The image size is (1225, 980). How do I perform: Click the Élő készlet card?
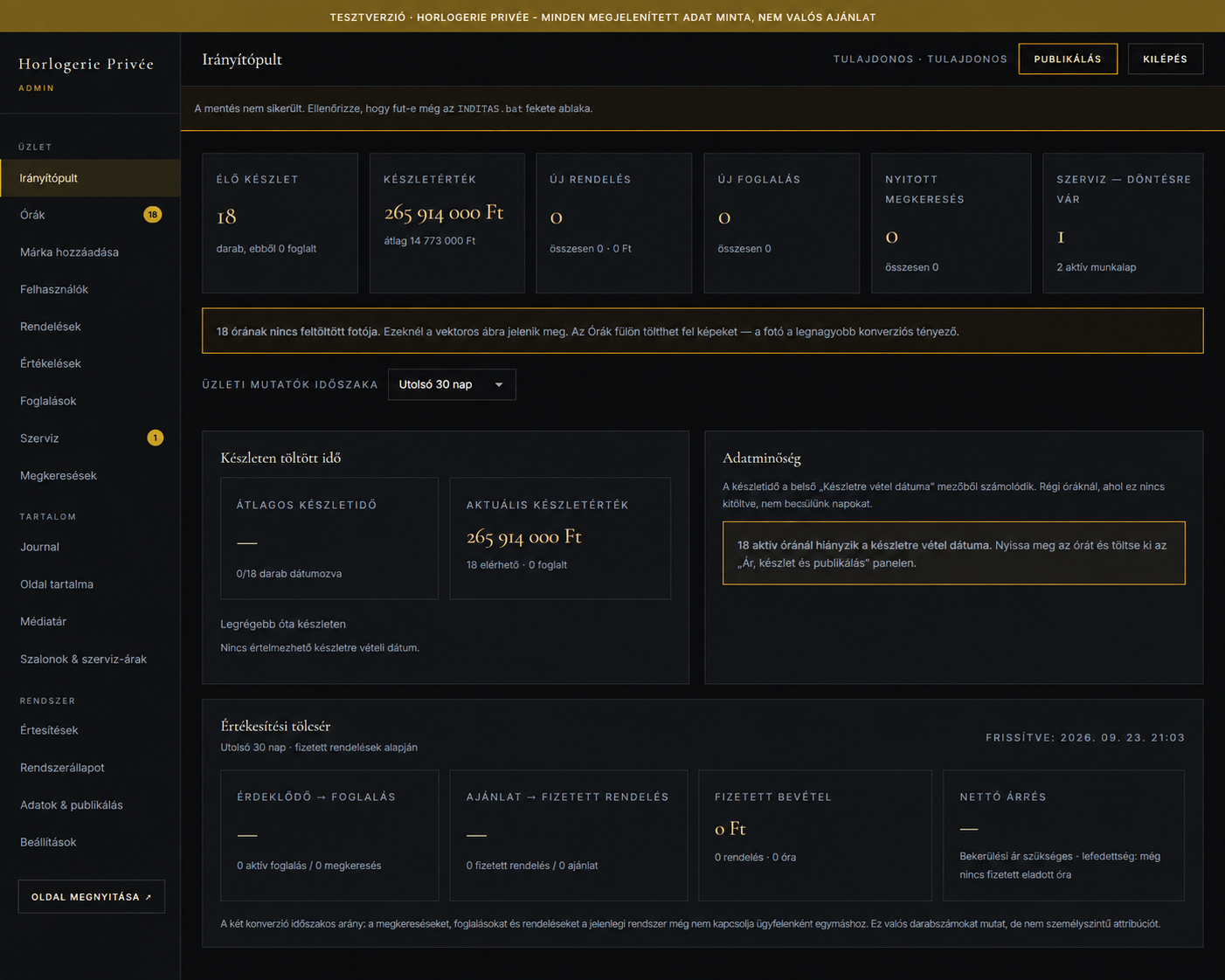[x=280, y=224]
